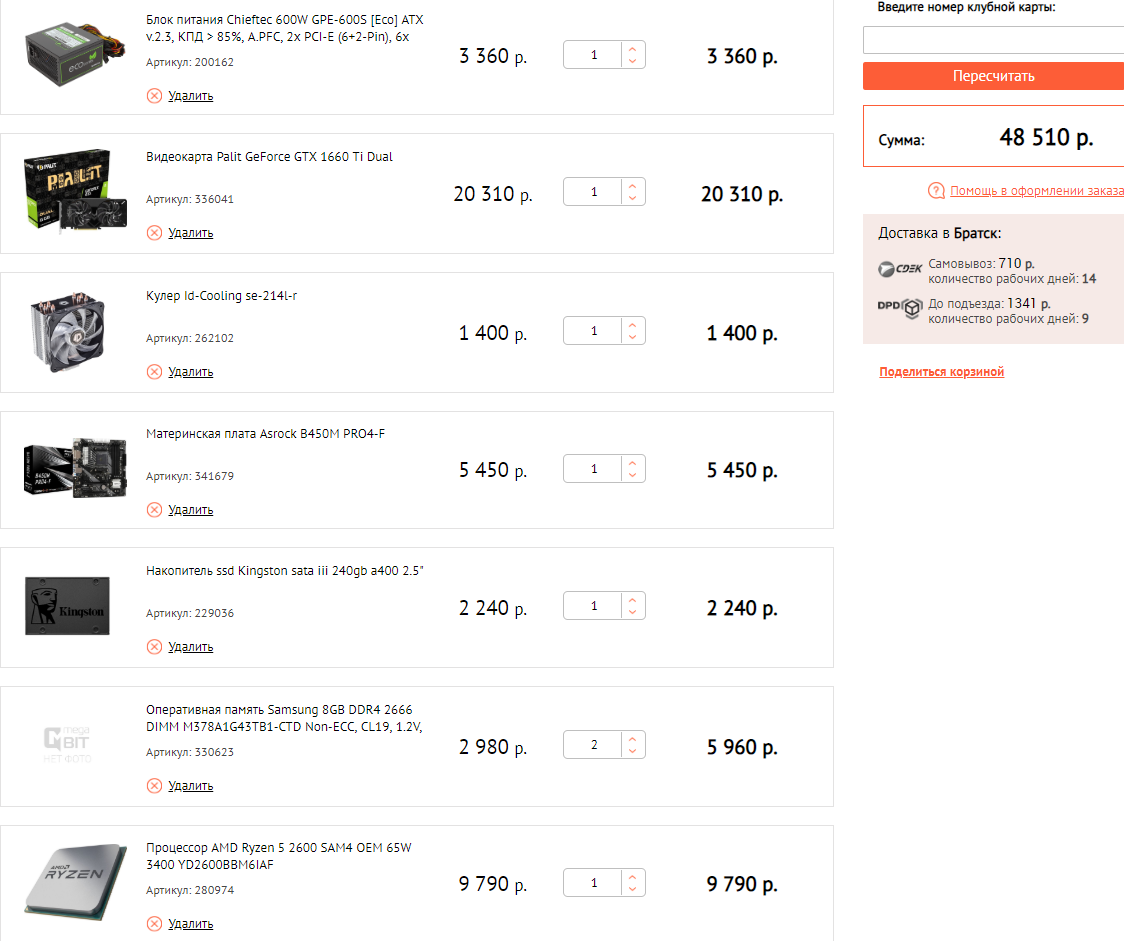Open Поделиться корзиной link

click(x=941, y=372)
